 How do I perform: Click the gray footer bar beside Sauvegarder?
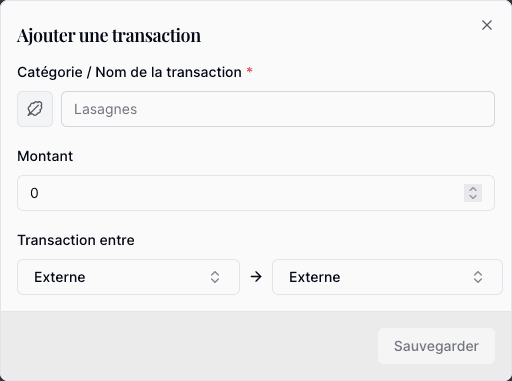(189, 346)
